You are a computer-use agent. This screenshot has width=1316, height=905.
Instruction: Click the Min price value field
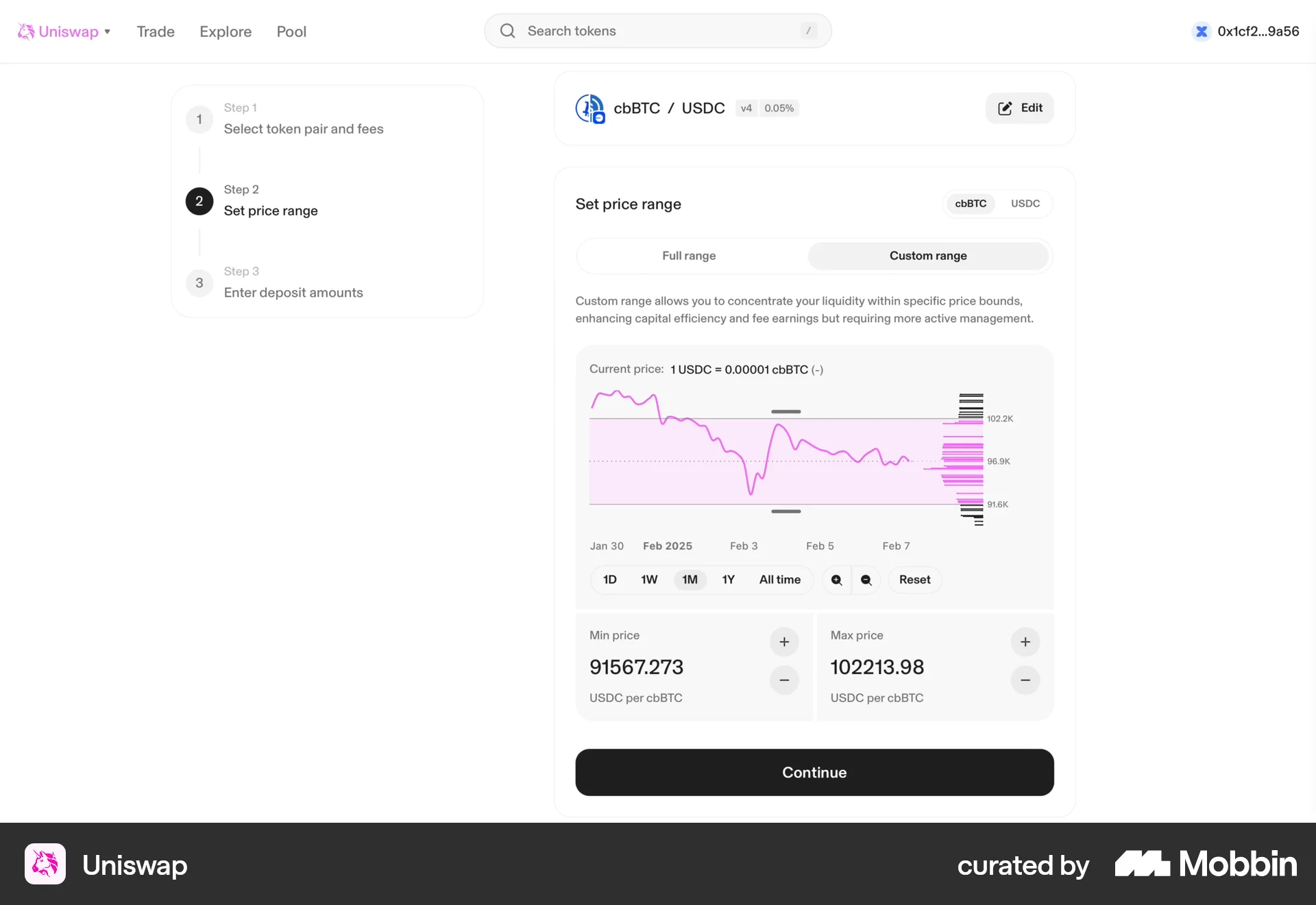pyautogui.click(x=637, y=667)
